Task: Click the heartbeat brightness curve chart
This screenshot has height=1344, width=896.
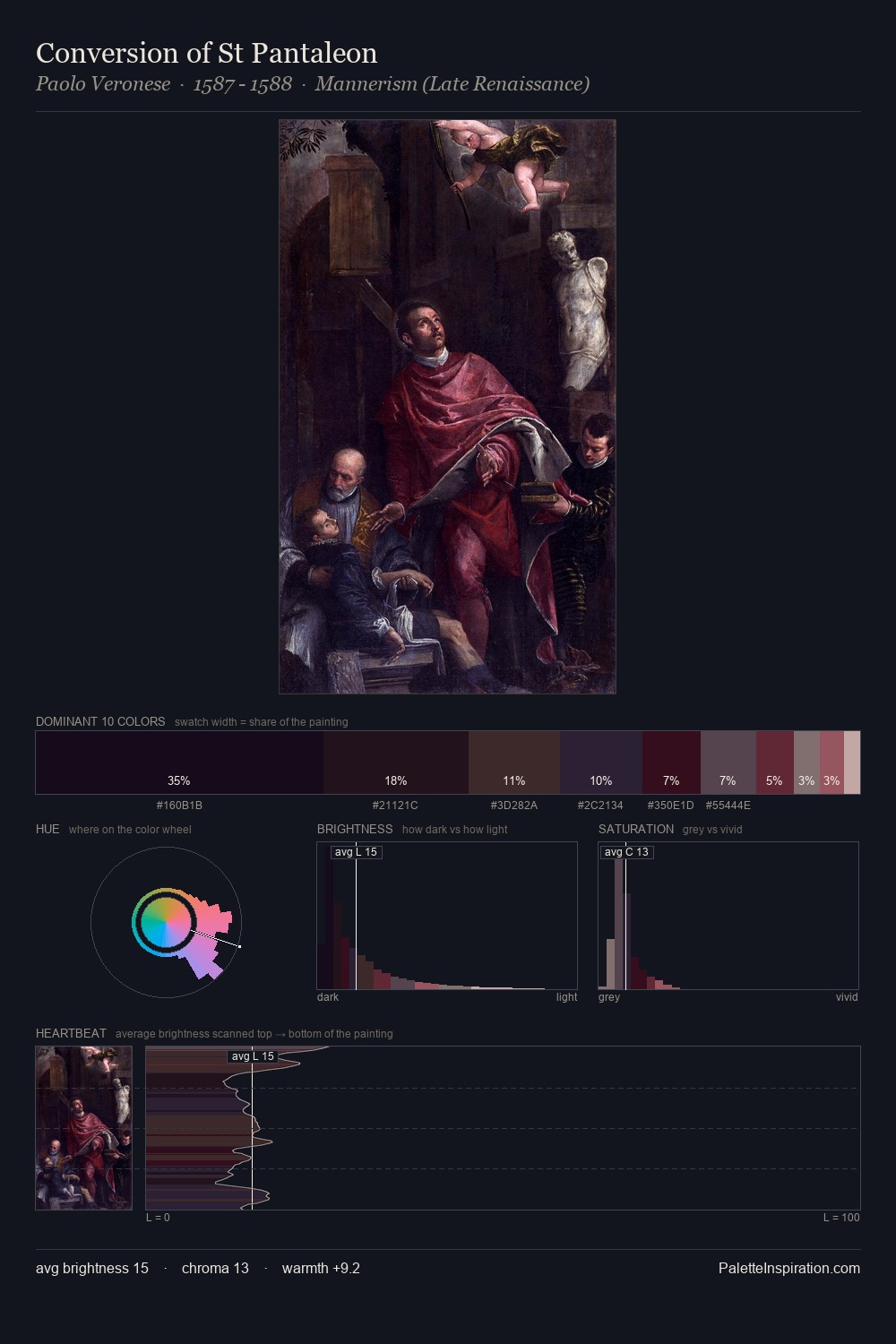Action: (x=503, y=1128)
